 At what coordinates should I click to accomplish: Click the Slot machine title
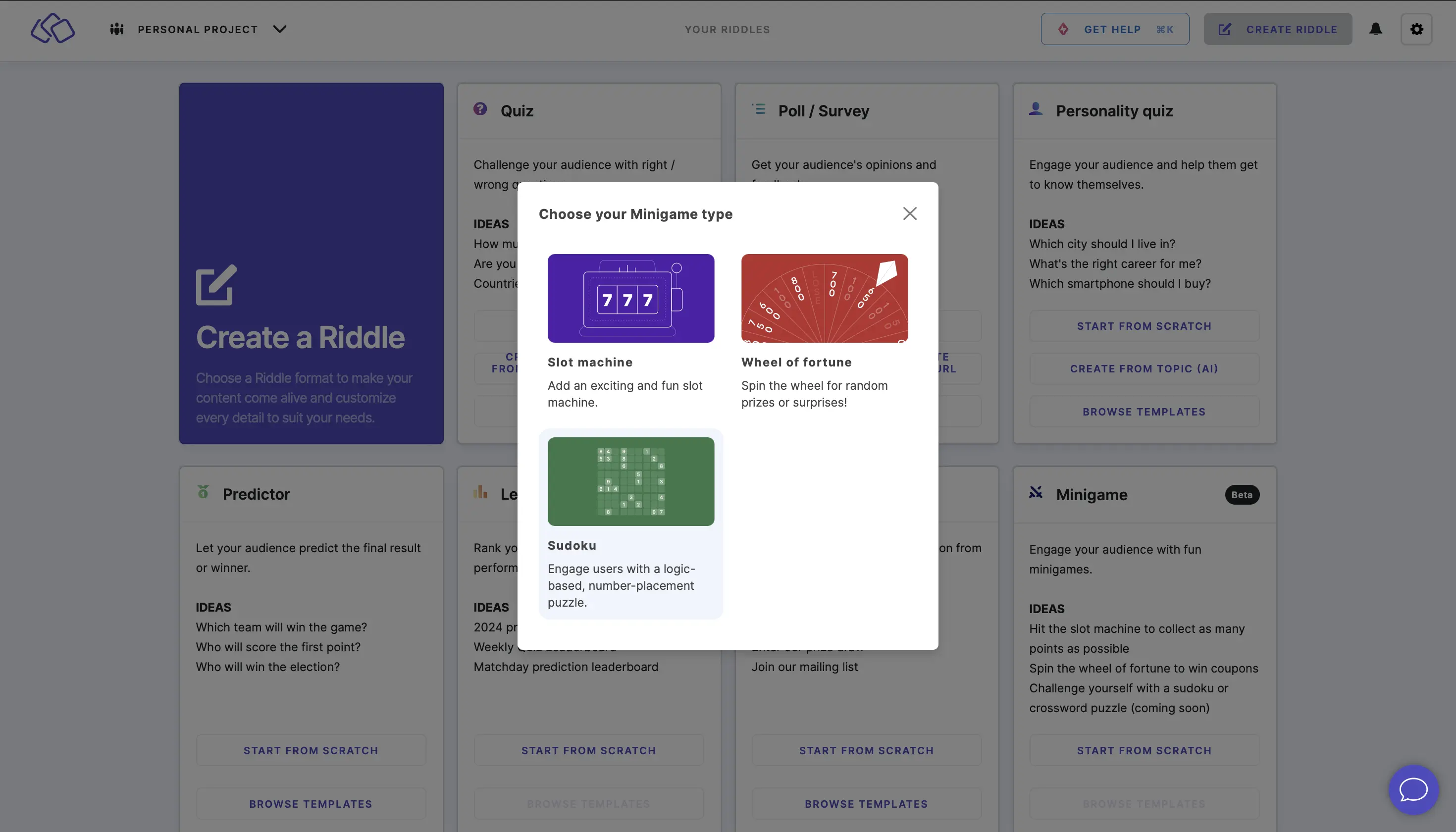tap(590, 363)
